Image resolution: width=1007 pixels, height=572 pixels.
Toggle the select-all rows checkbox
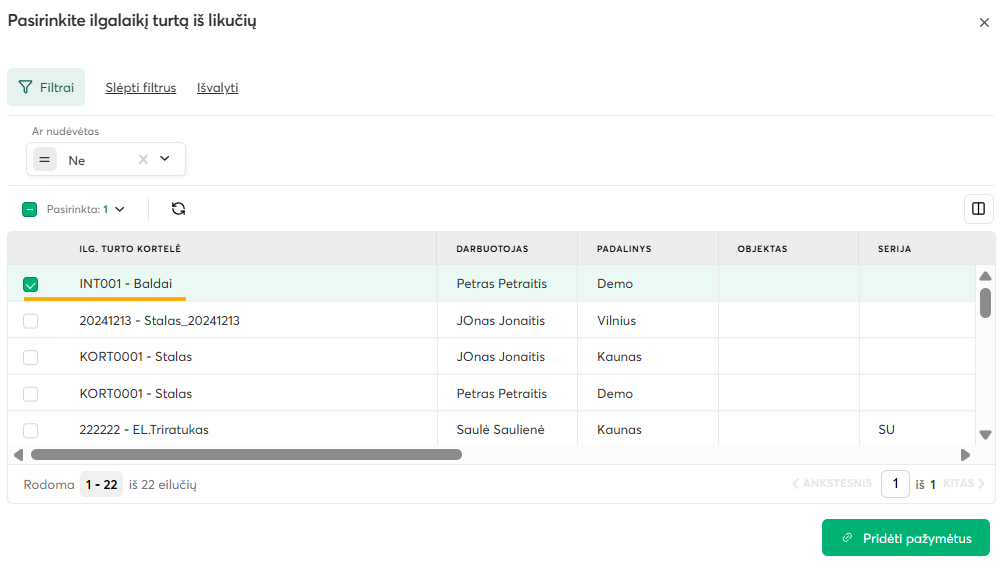click(x=30, y=210)
